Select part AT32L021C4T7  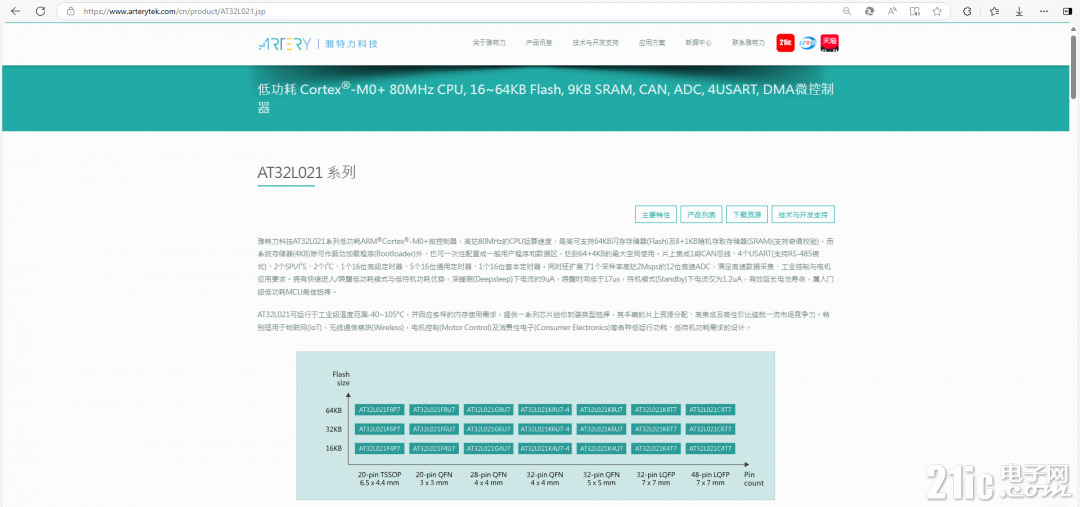tap(712, 448)
